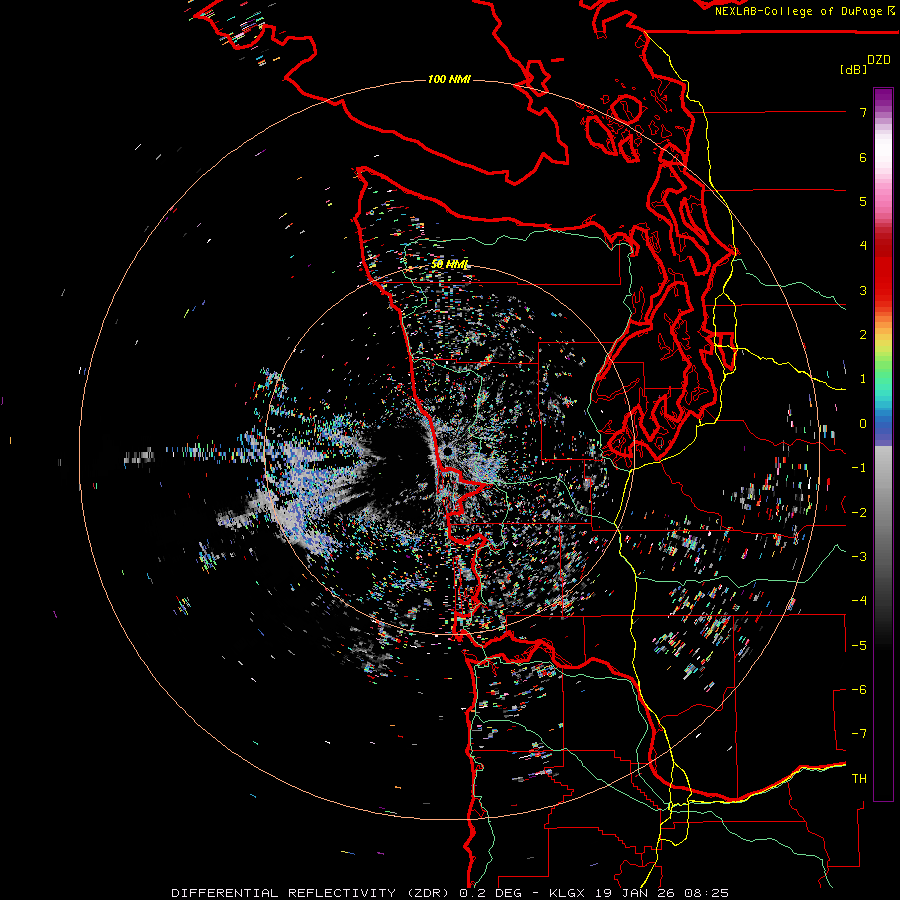Image resolution: width=900 pixels, height=900 pixels.
Task: Click the red band of the color bar
Action: [x=883, y=267]
